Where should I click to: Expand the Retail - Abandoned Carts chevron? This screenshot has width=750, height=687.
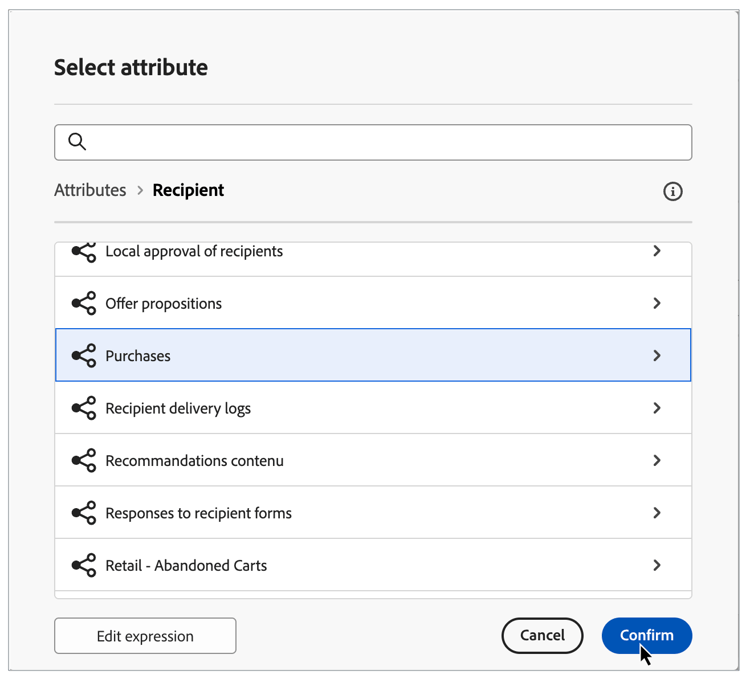(x=657, y=565)
